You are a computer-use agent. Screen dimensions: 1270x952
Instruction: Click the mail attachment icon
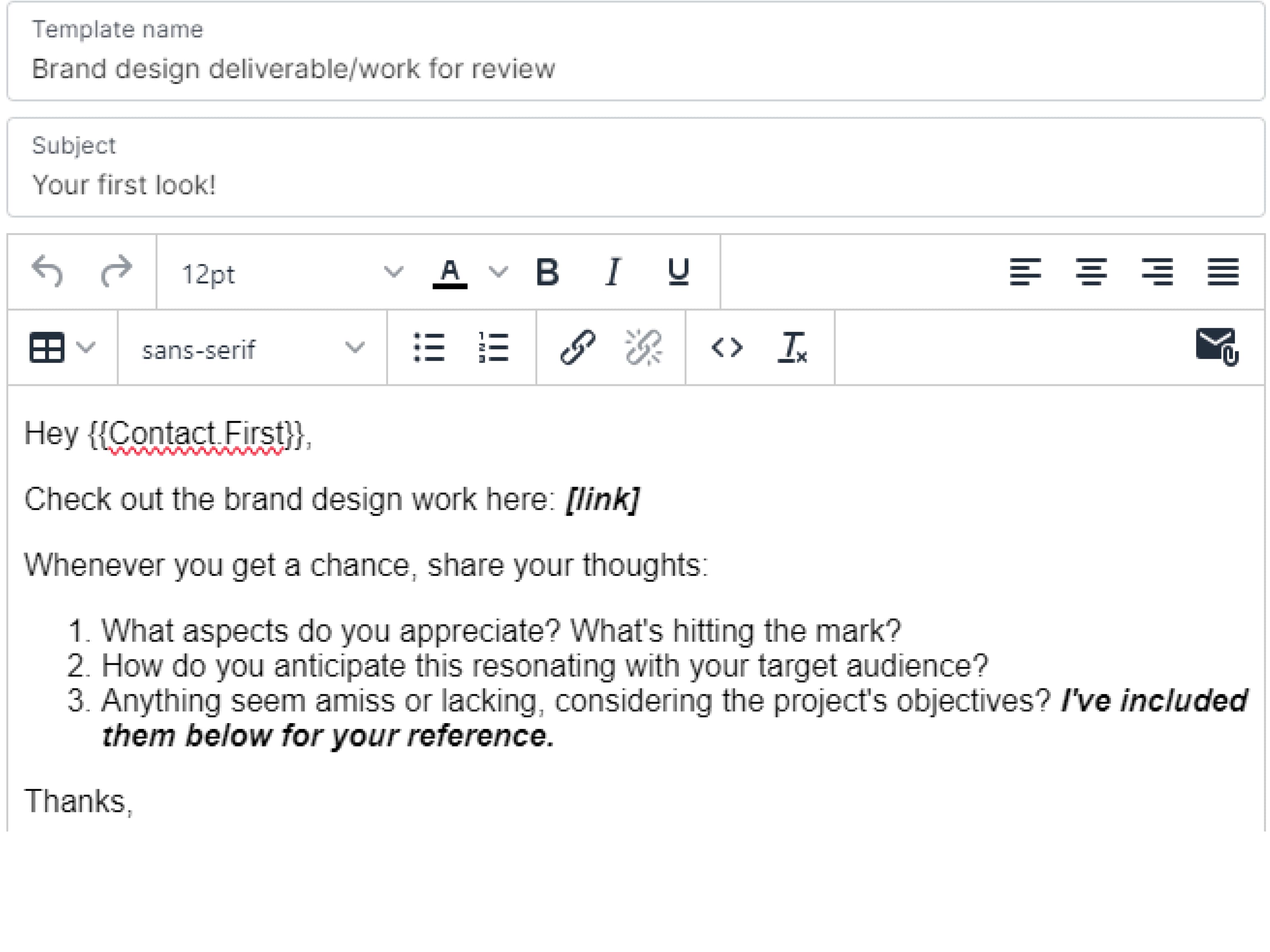point(1217,347)
